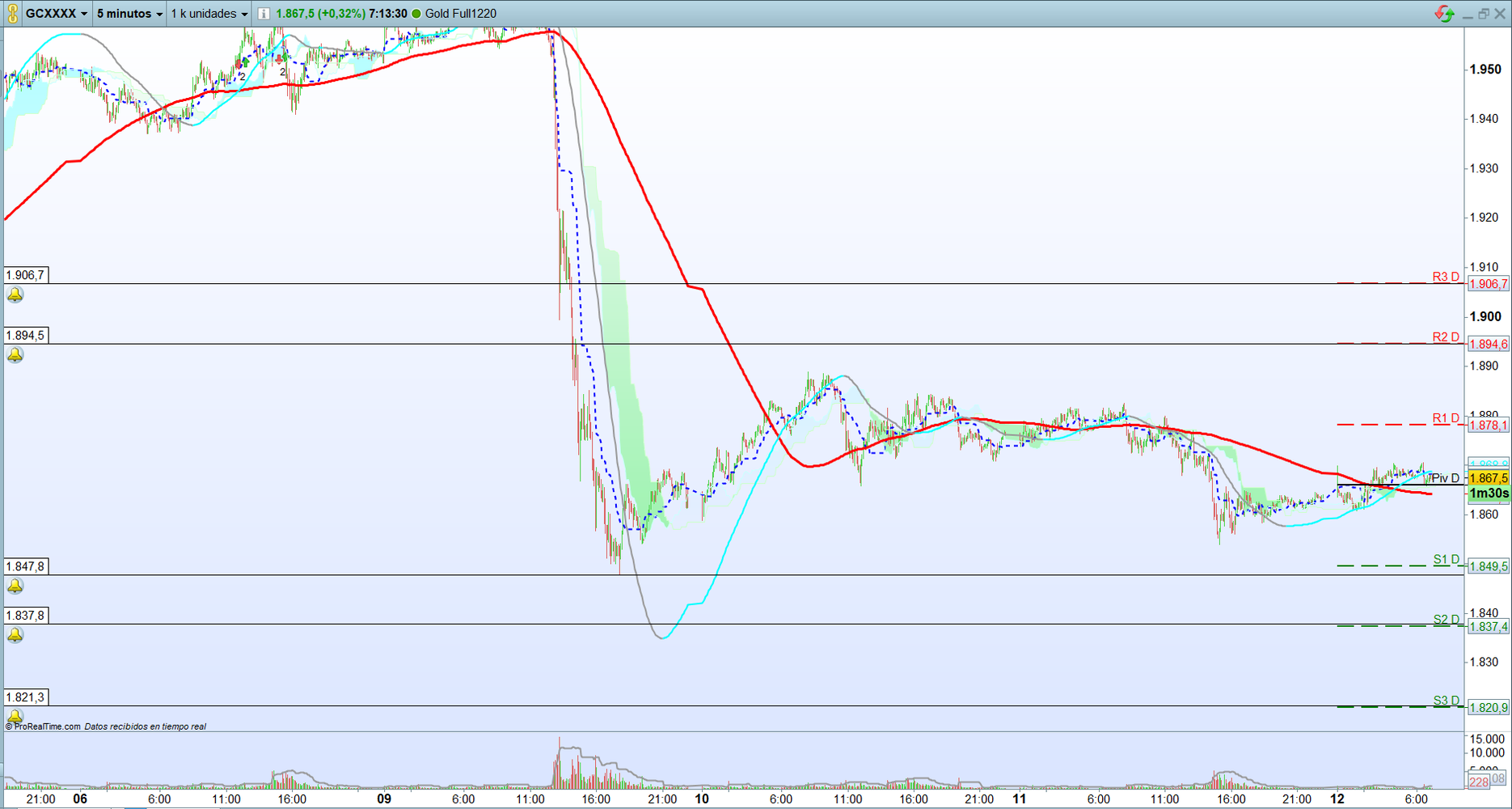Screen dimensions: 1512x809
Task: Click the 09 date marker on time axis
Action: tap(384, 799)
